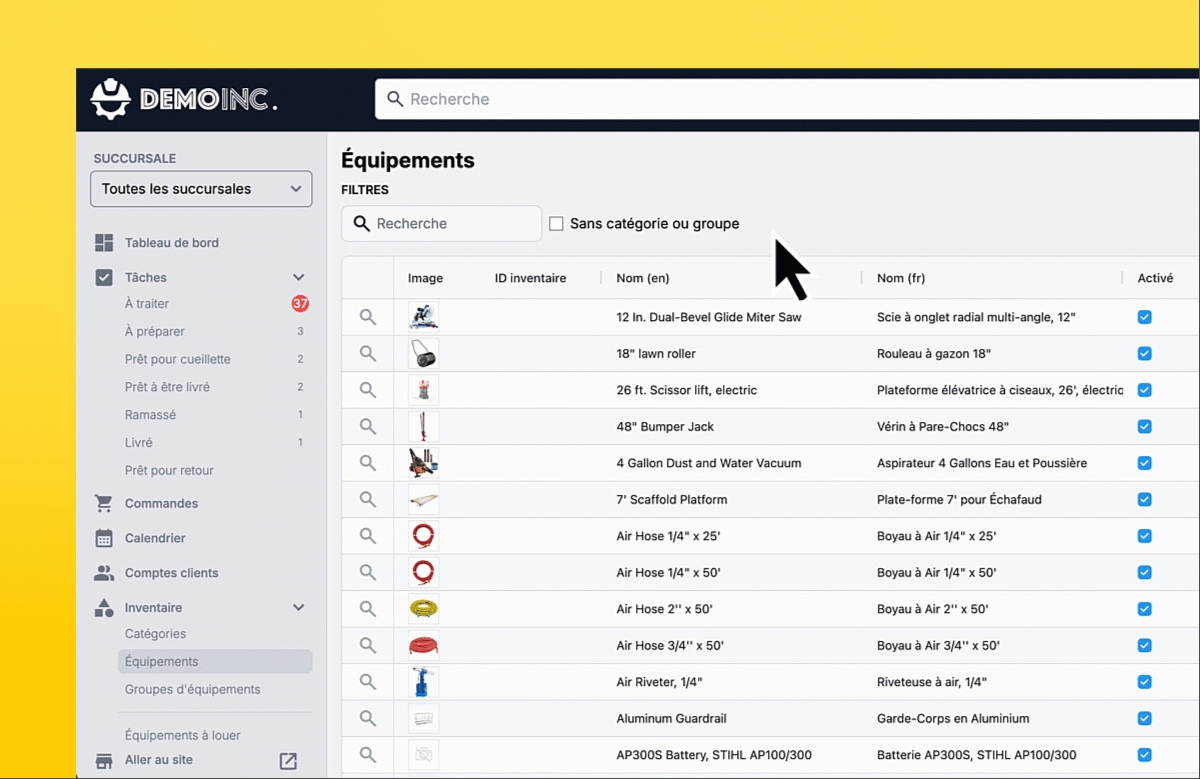The height and width of the screenshot is (779, 1200).
Task: Select Catégories under Inventaire
Action: 155,634
